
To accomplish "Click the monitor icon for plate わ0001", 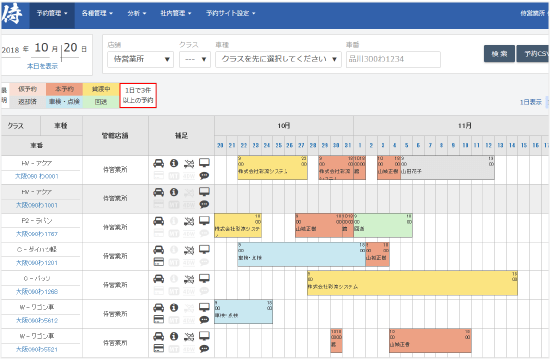I will (204, 163).
